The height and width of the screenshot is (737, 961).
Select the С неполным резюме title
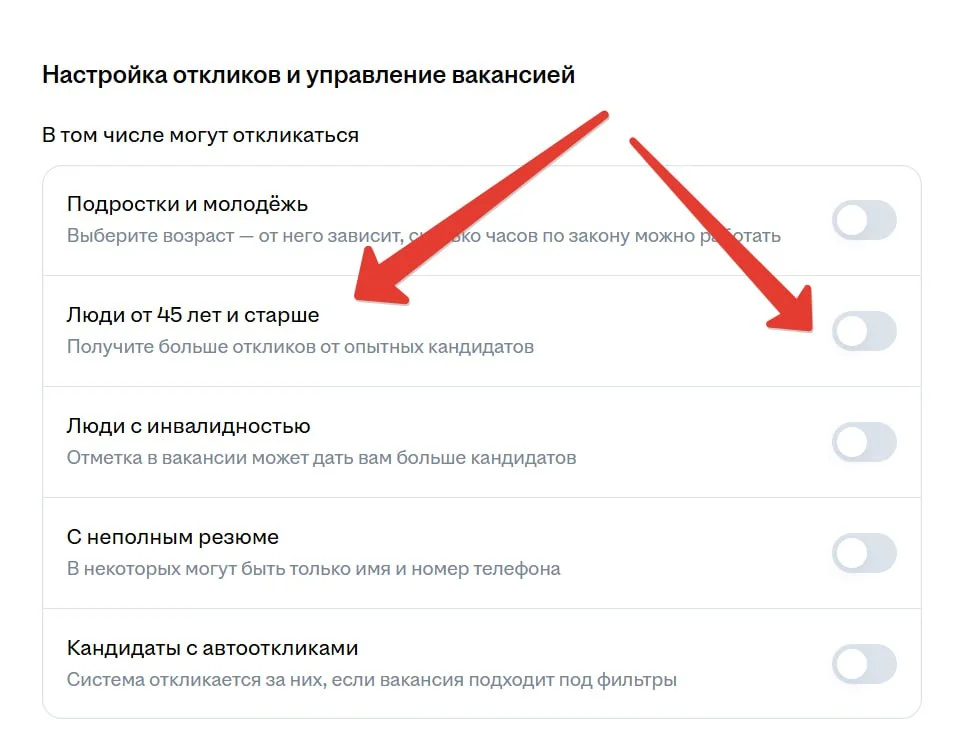point(172,537)
